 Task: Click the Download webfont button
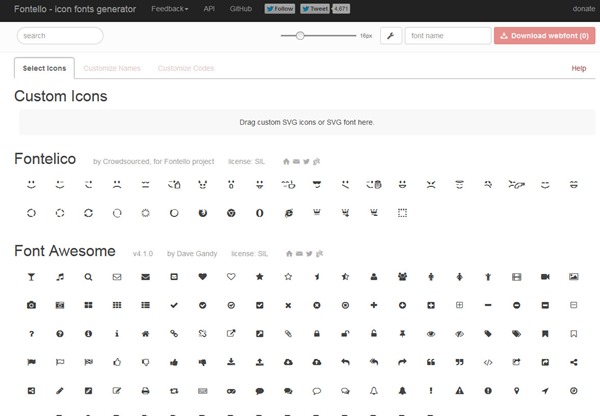[543, 36]
